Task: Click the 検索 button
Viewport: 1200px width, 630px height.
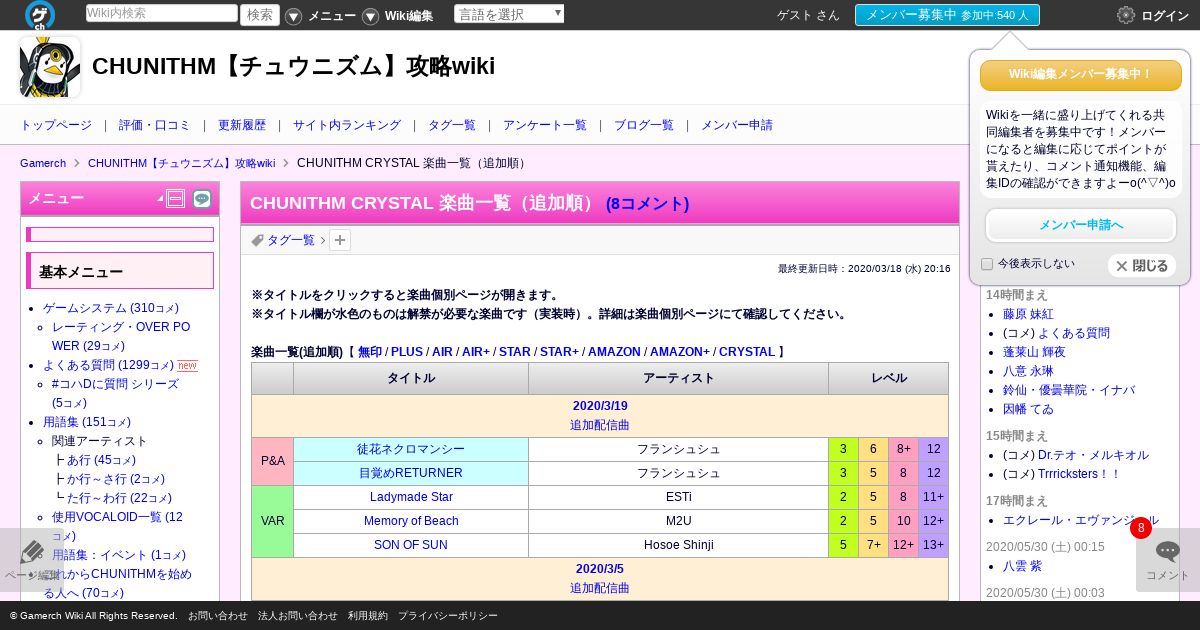Action: pyautogui.click(x=260, y=14)
